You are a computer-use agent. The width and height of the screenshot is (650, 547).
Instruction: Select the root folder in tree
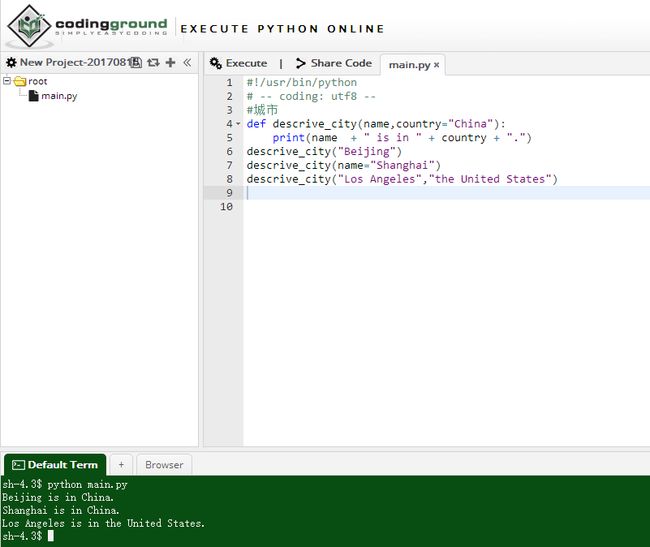(31, 81)
